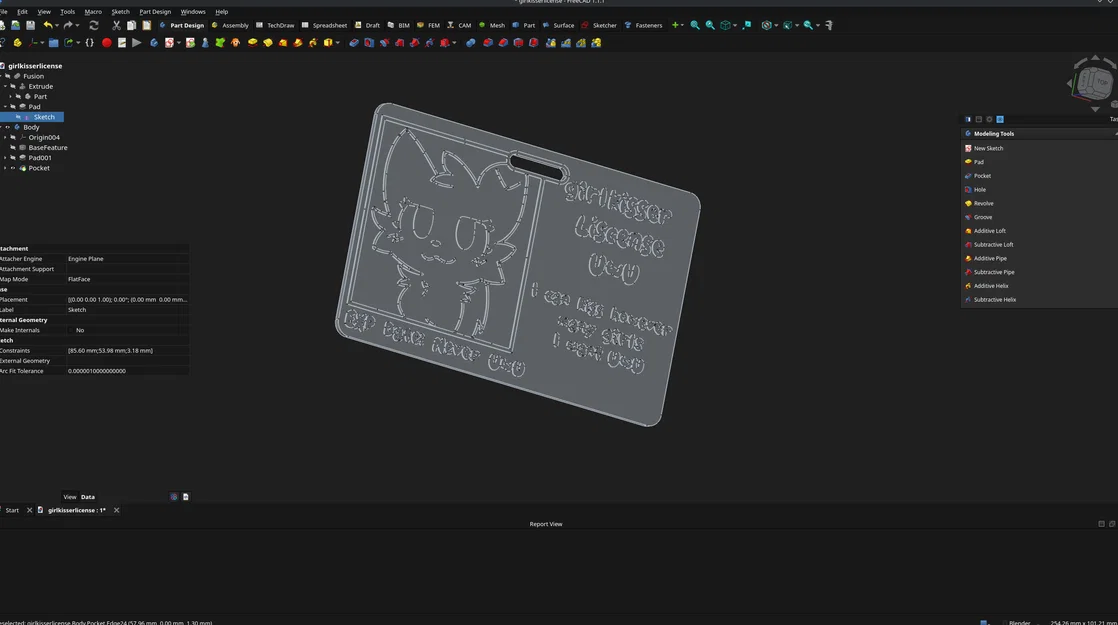Hide the Pocket feature via eye icon
Image resolution: width=1118 pixels, height=625 pixels.
[x=13, y=168]
